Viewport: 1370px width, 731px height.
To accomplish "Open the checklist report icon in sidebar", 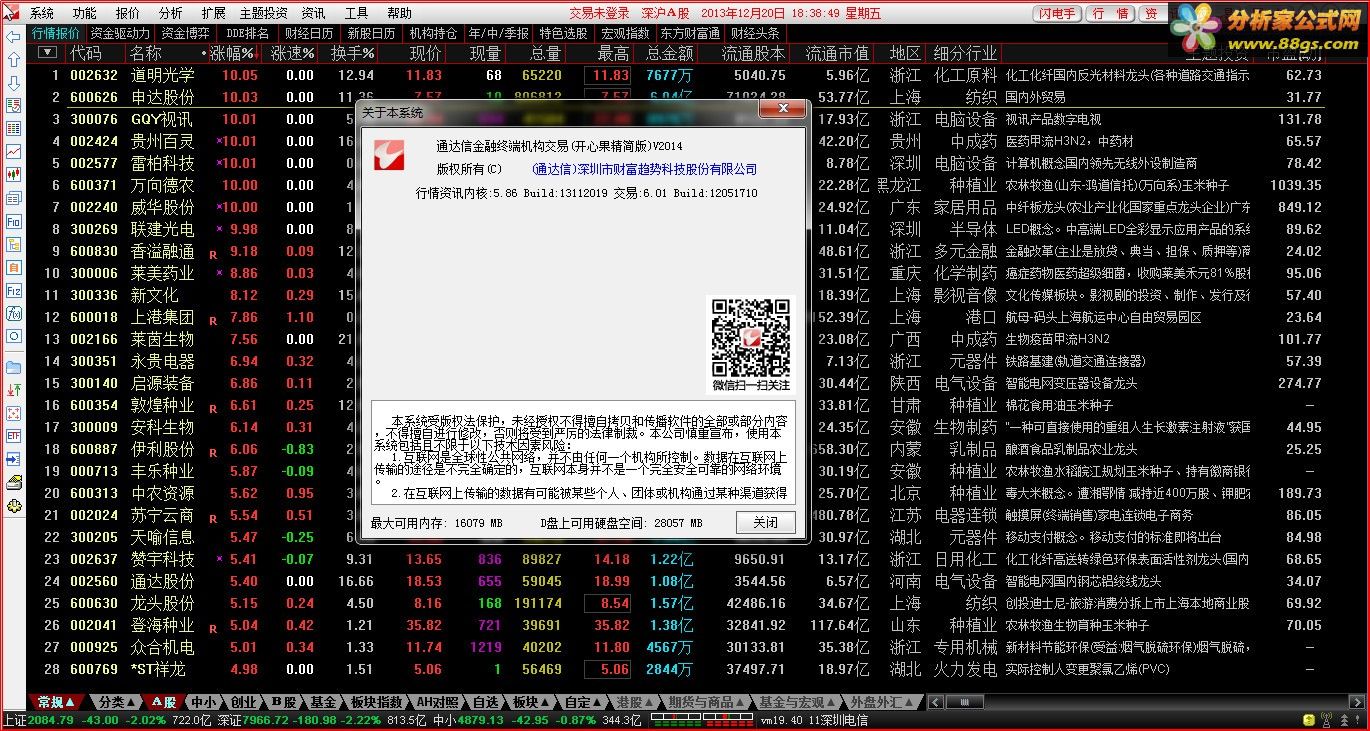I will 13,106.
